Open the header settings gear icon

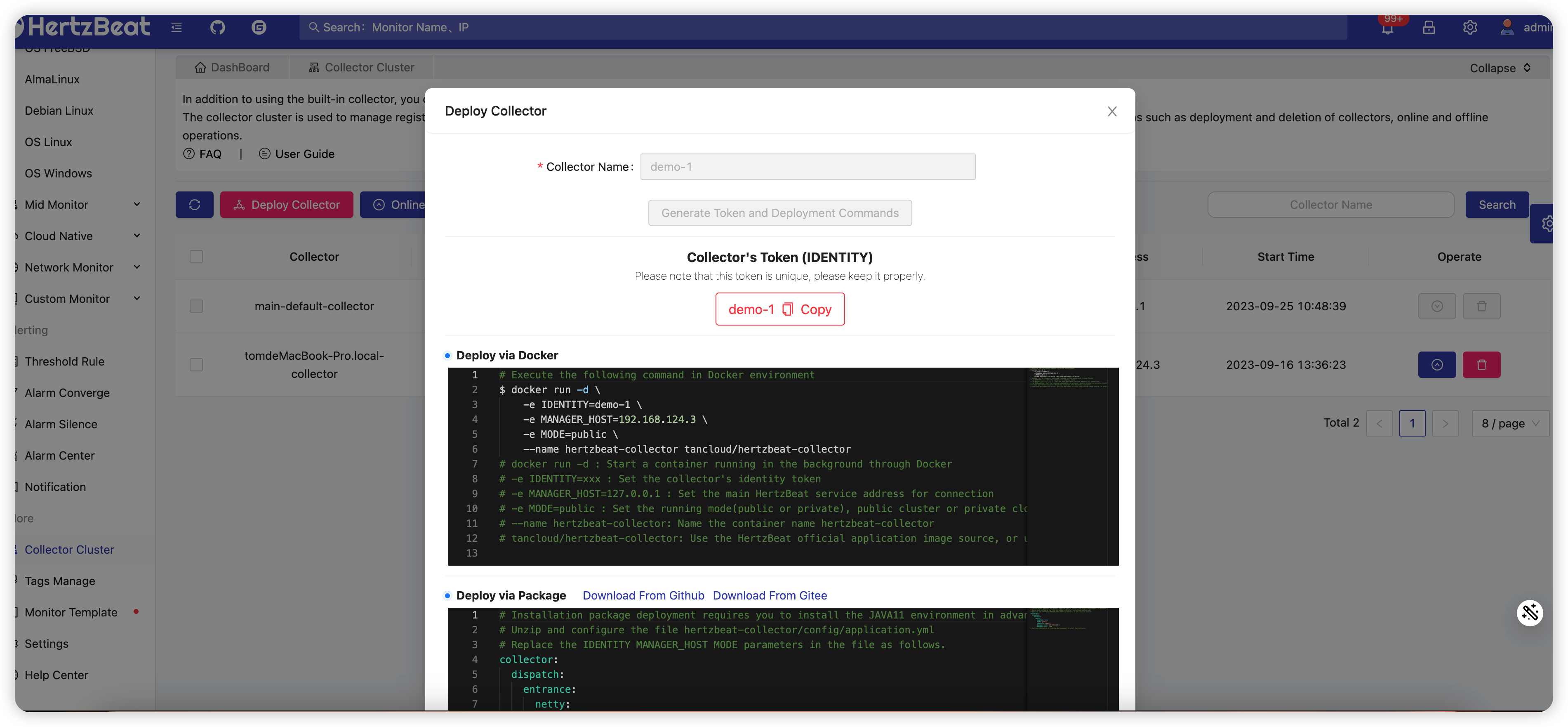click(x=1470, y=28)
